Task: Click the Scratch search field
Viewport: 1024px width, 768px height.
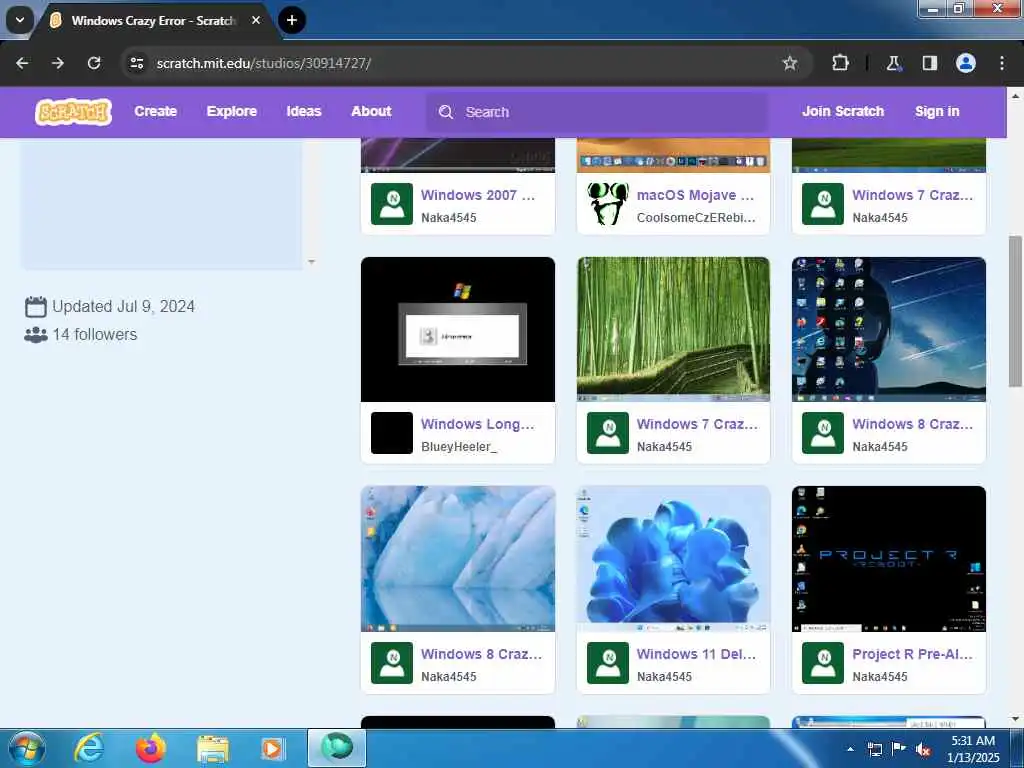Action: [598, 112]
